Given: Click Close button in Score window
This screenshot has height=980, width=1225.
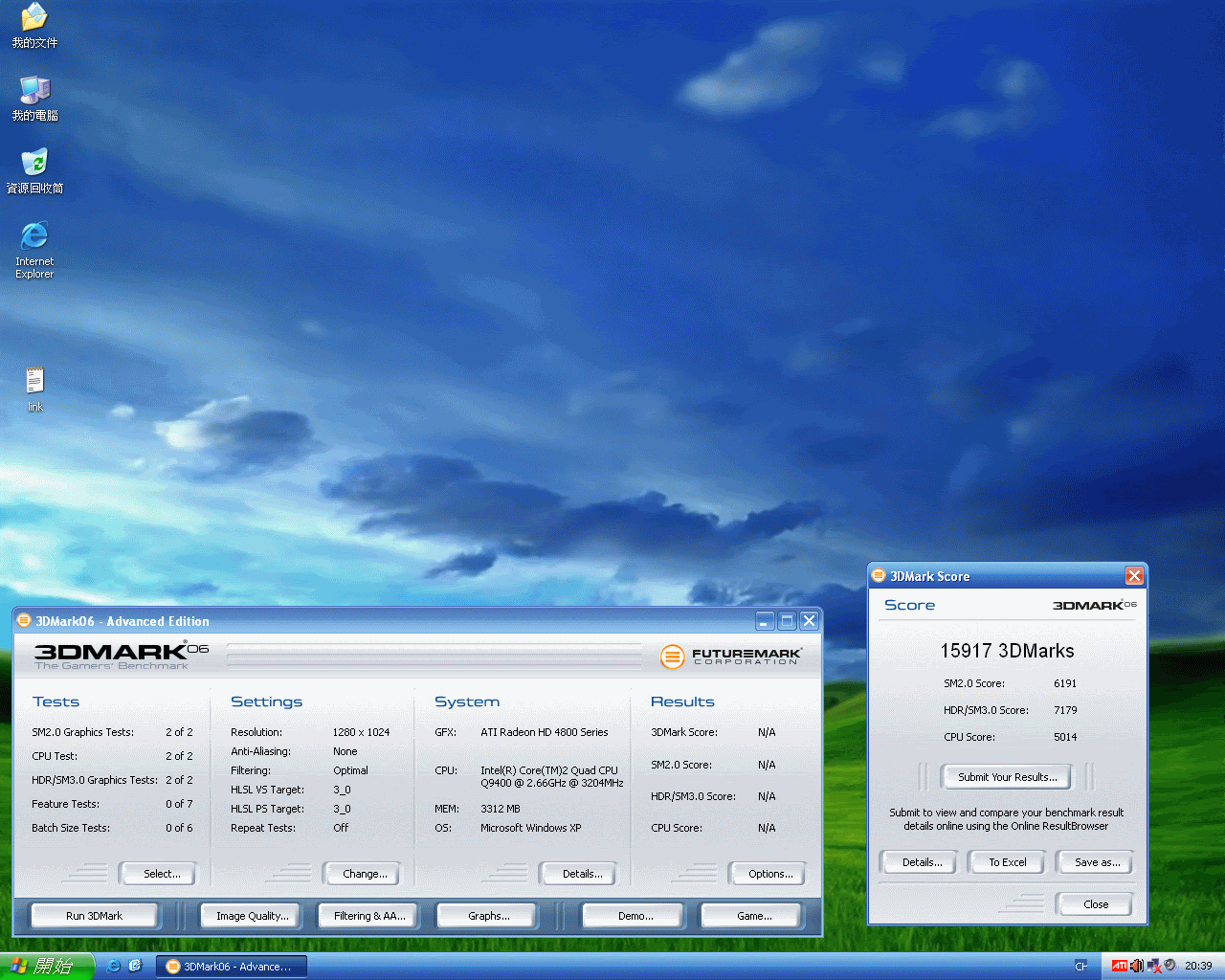Looking at the screenshot, I should click(x=1094, y=904).
